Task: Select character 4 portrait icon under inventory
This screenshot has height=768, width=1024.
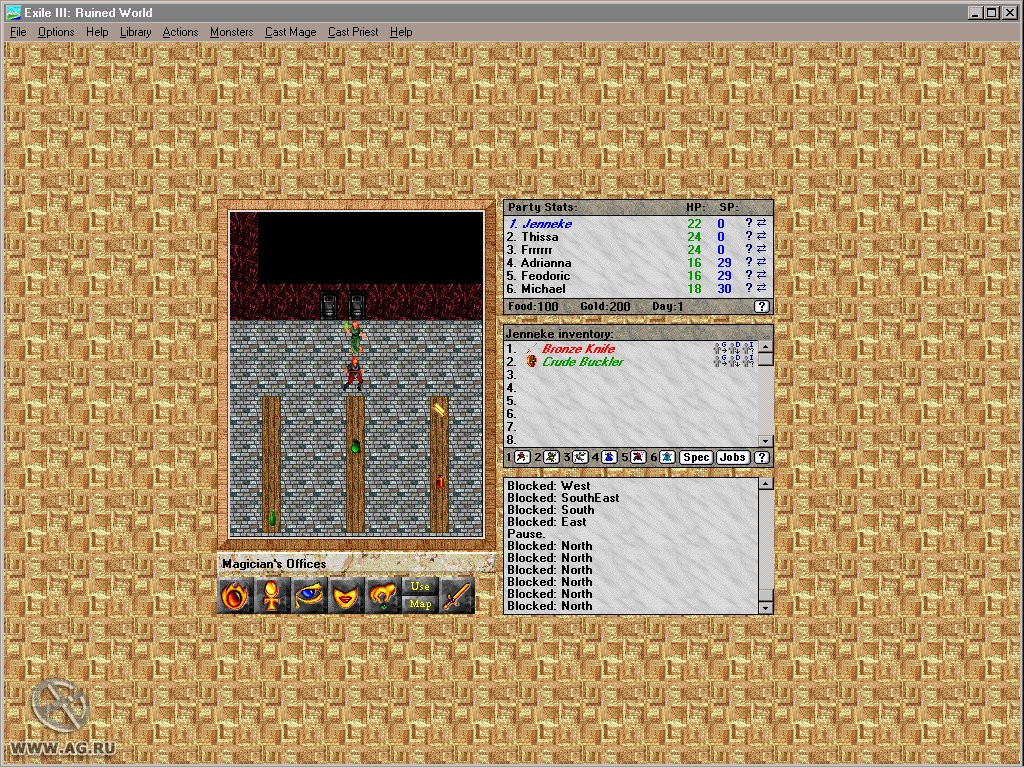Action: point(609,457)
